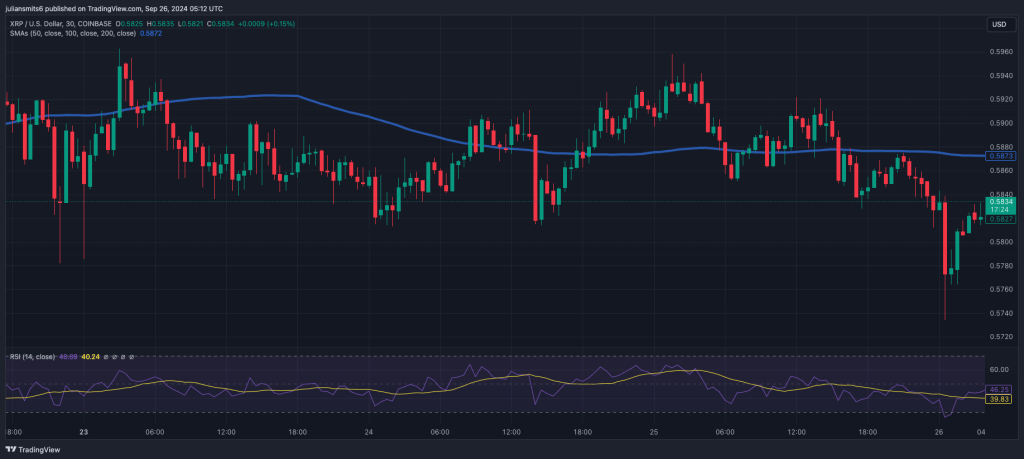Click the date label 25 on time axis
The image size is (1024, 459).
coord(654,432)
